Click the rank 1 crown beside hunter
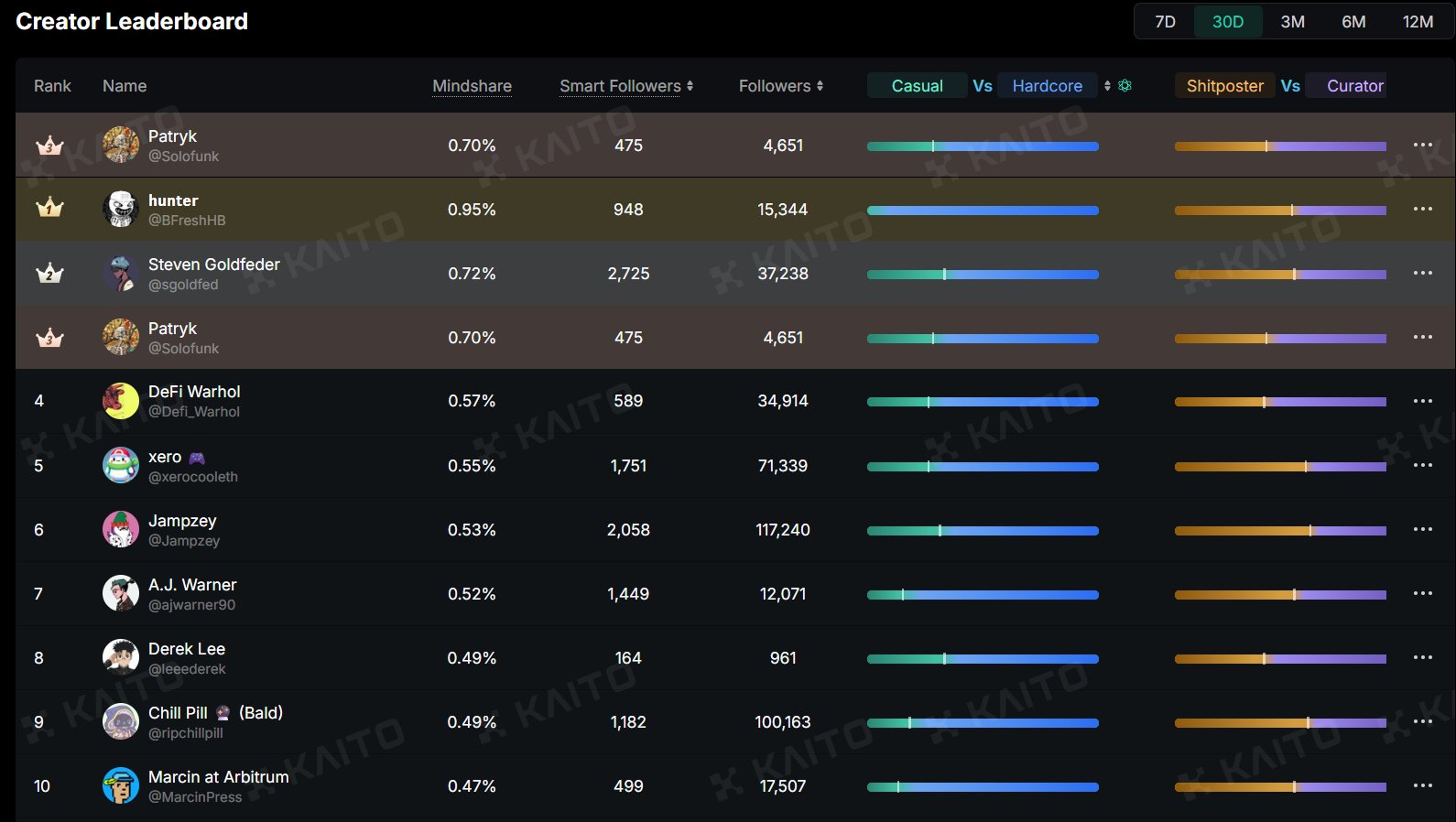Viewport: 1456px width, 822px height. tap(49, 209)
